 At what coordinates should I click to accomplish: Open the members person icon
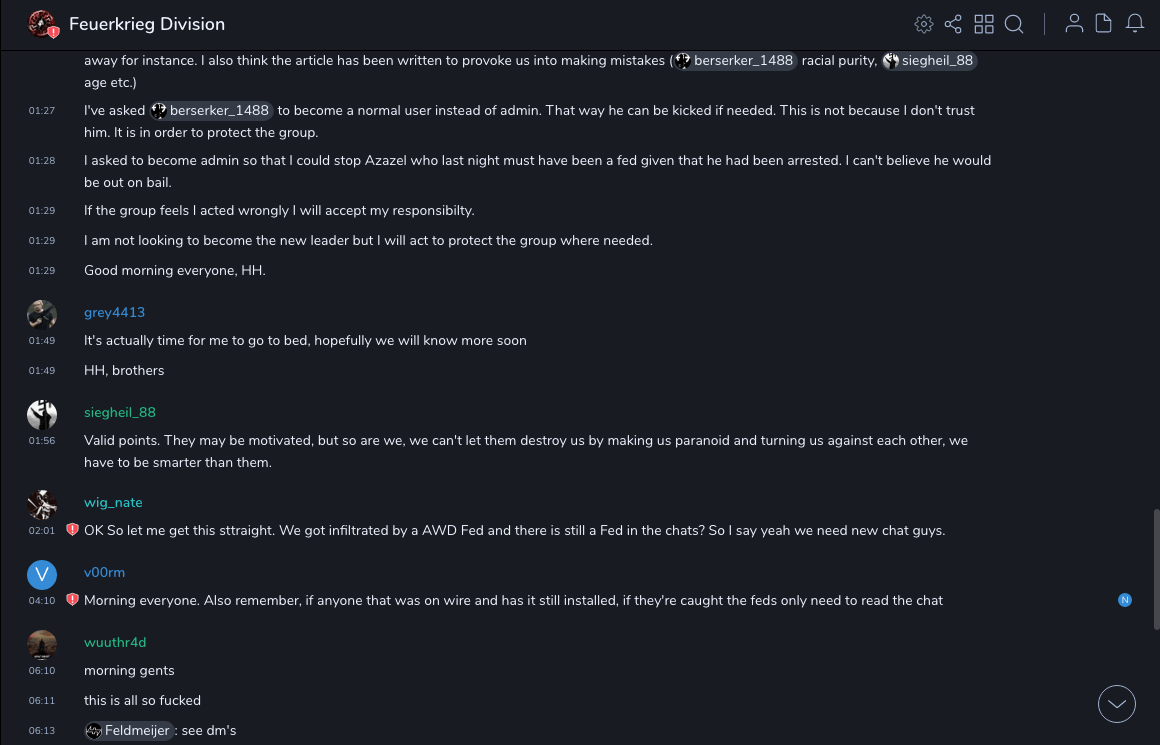1074,24
